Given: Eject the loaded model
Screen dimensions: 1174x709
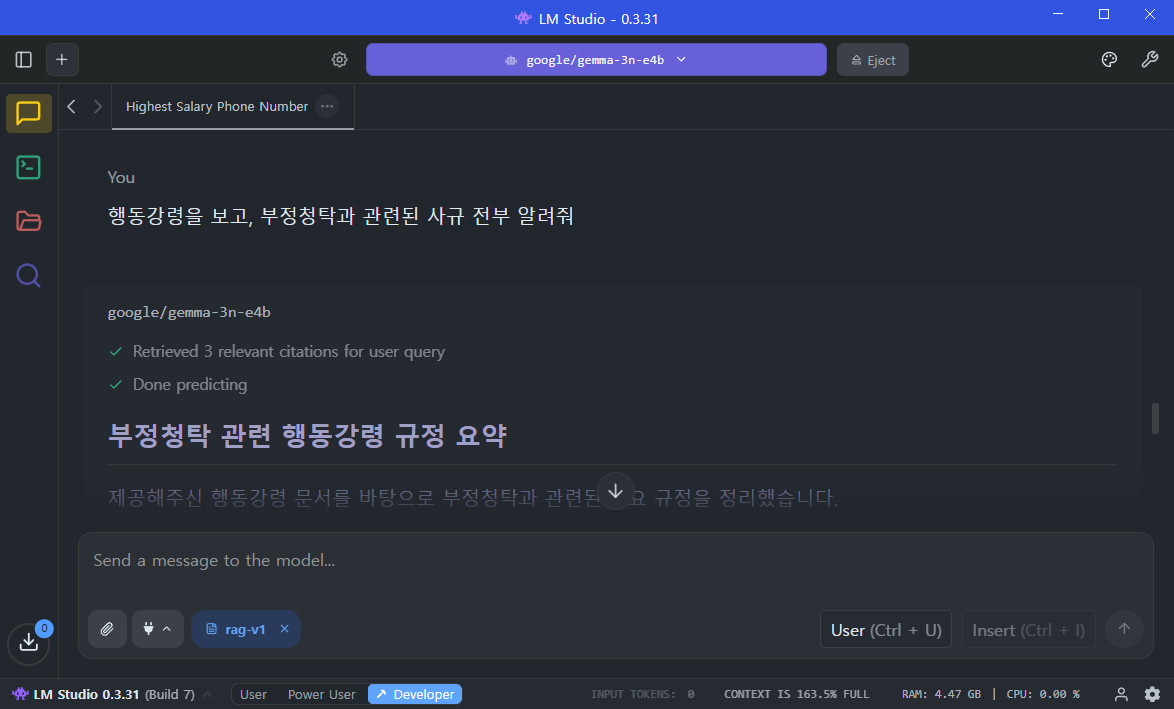Looking at the screenshot, I should coord(872,60).
